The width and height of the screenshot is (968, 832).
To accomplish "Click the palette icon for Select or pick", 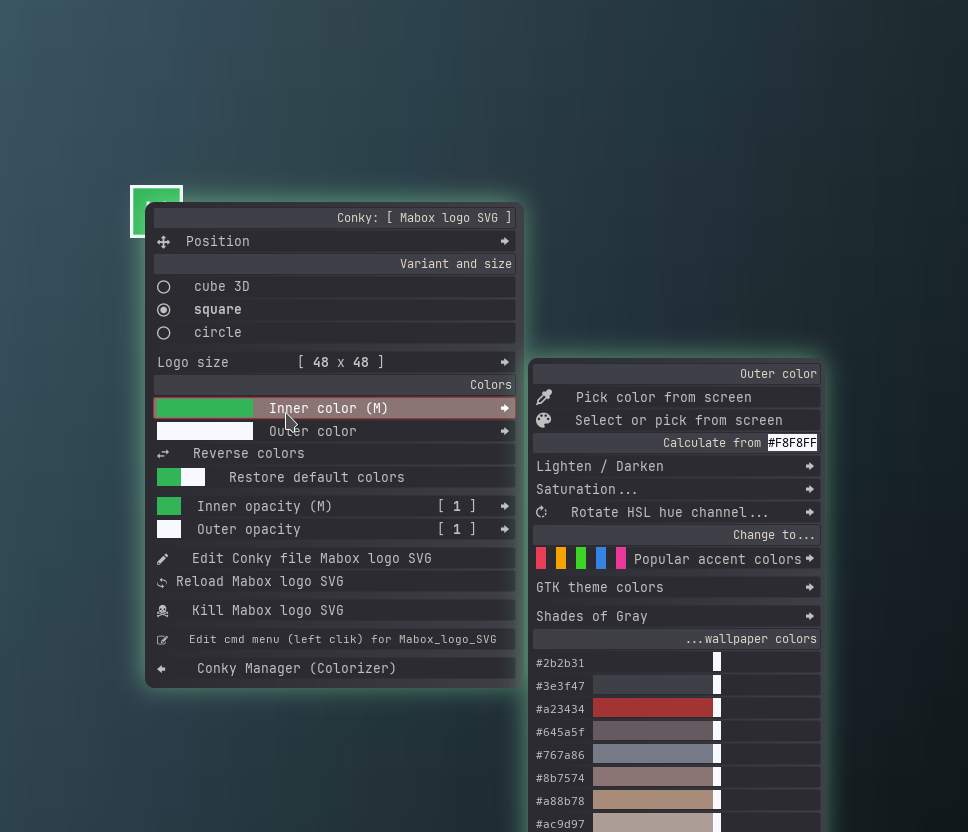I will click(x=544, y=420).
